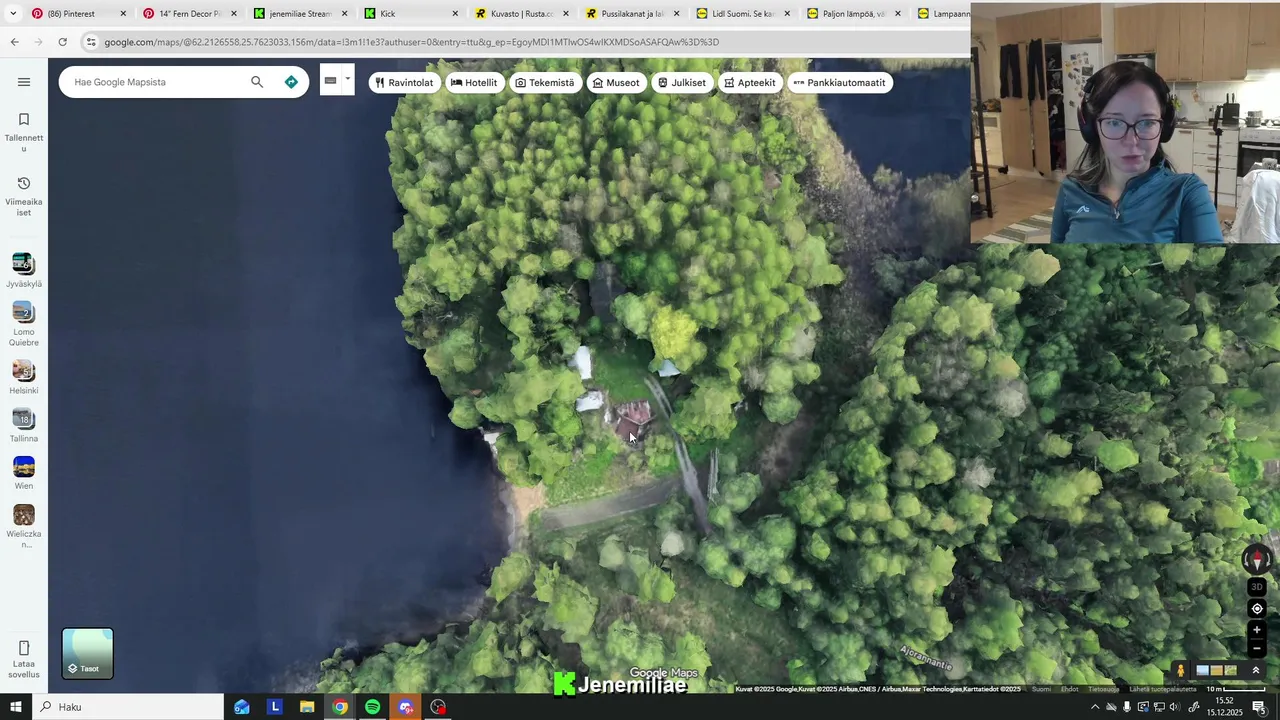
Task: Filter by Tekemistä
Action: [x=545, y=83]
